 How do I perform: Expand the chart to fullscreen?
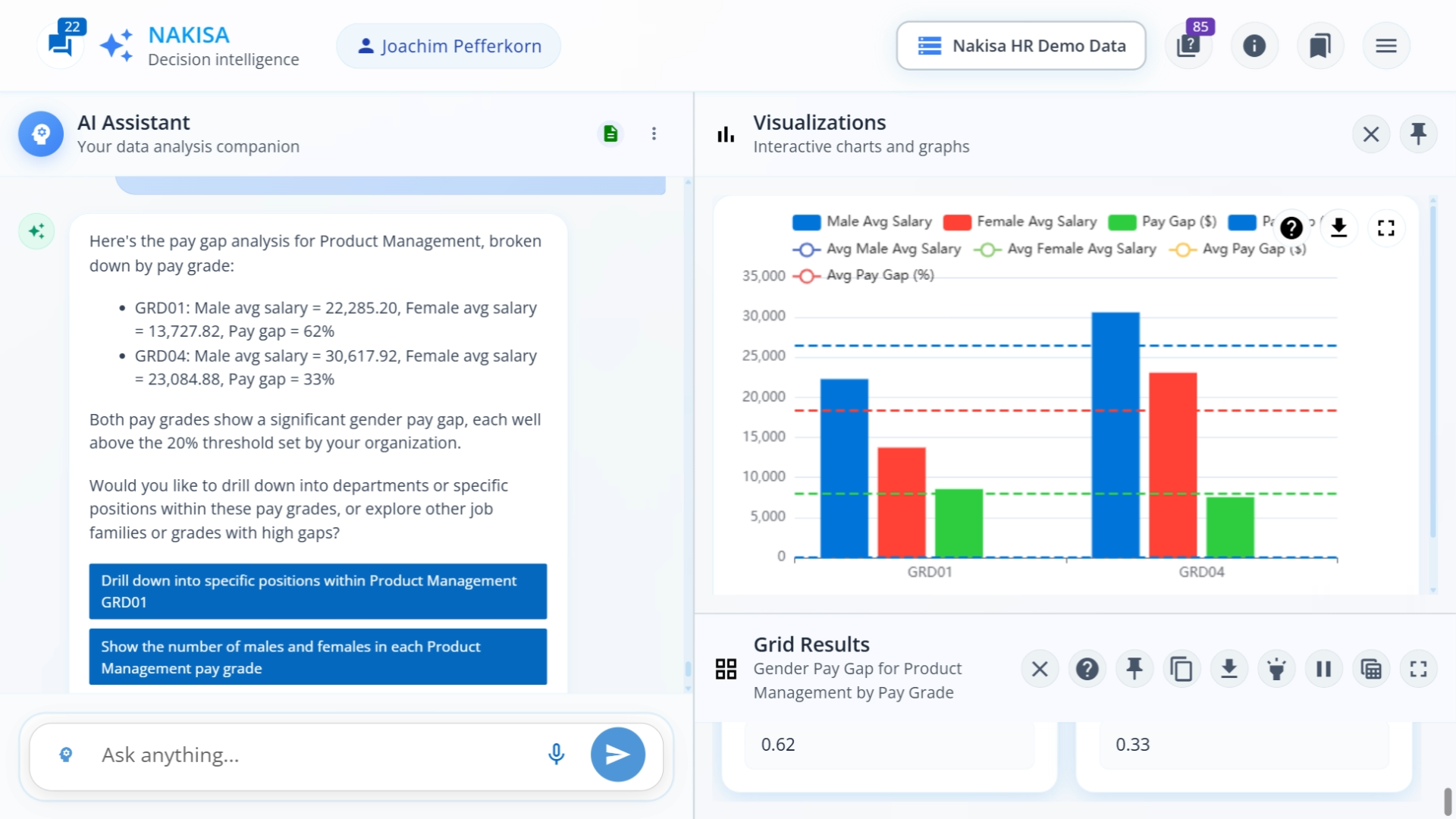pos(1386,227)
